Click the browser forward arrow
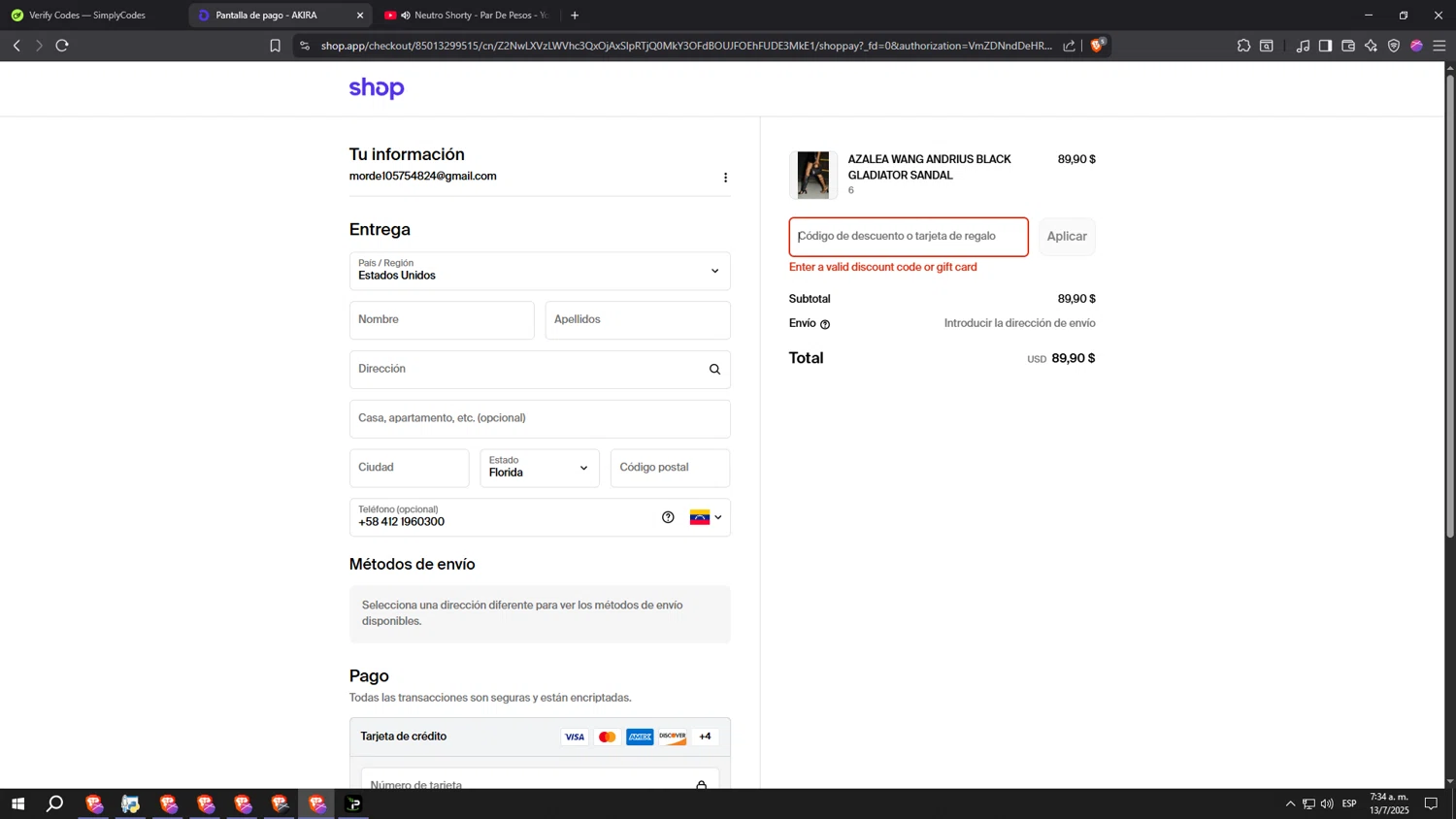This screenshot has height=819, width=1456. pyautogui.click(x=39, y=46)
